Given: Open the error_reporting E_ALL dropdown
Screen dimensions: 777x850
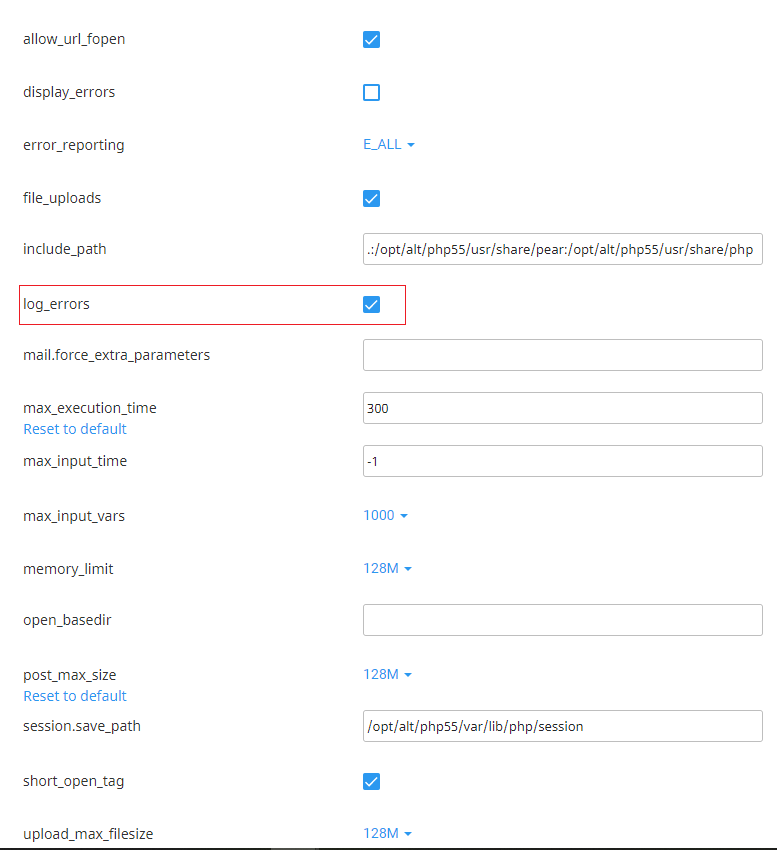Looking at the screenshot, I should pyautogui.click(x=389, y=145).
